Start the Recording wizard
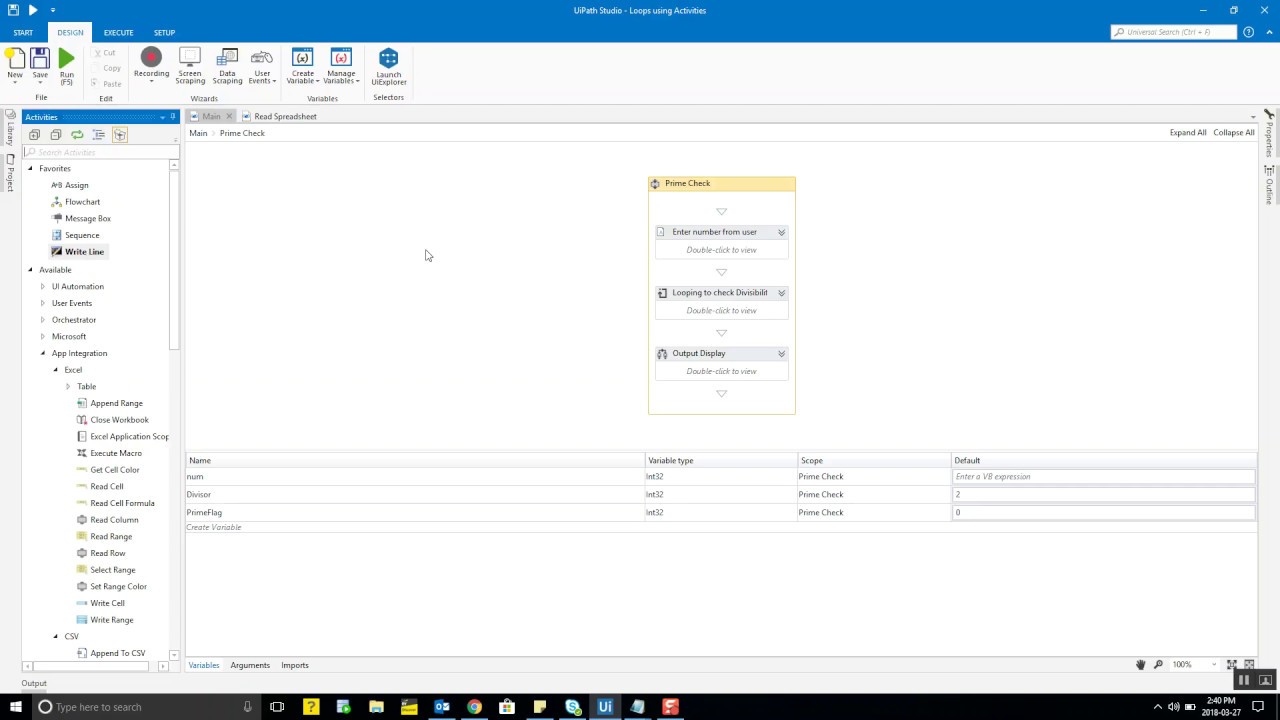The height and width of the screenshot is (720, 1280). pyautogui.click(x=151, y=65)
